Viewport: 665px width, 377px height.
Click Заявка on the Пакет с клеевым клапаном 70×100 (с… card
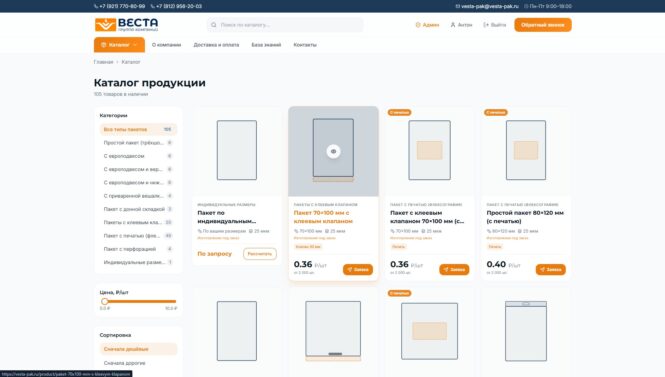coord(454,270)
